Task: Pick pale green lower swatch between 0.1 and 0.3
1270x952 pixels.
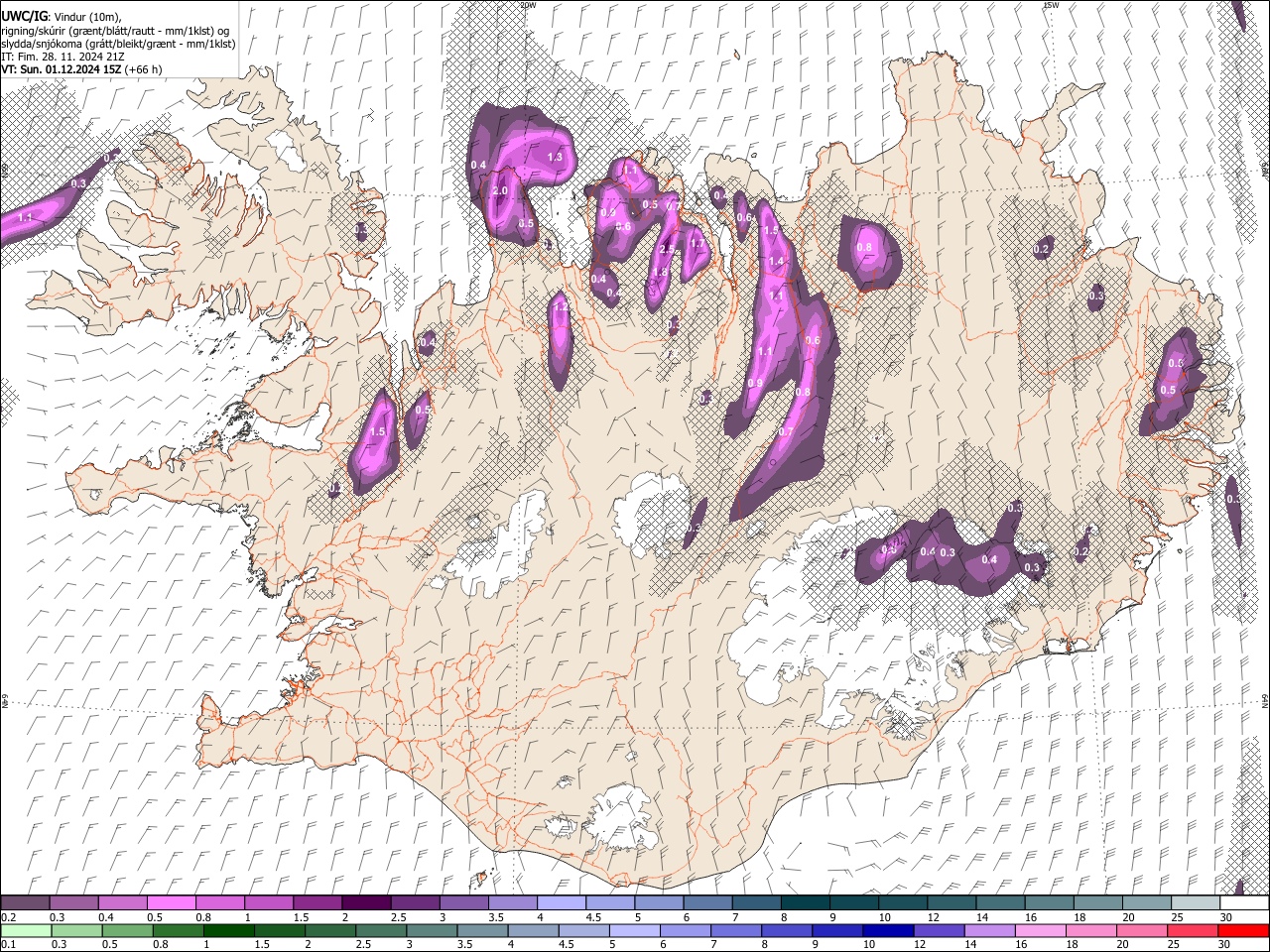Action: coord(25,931)
